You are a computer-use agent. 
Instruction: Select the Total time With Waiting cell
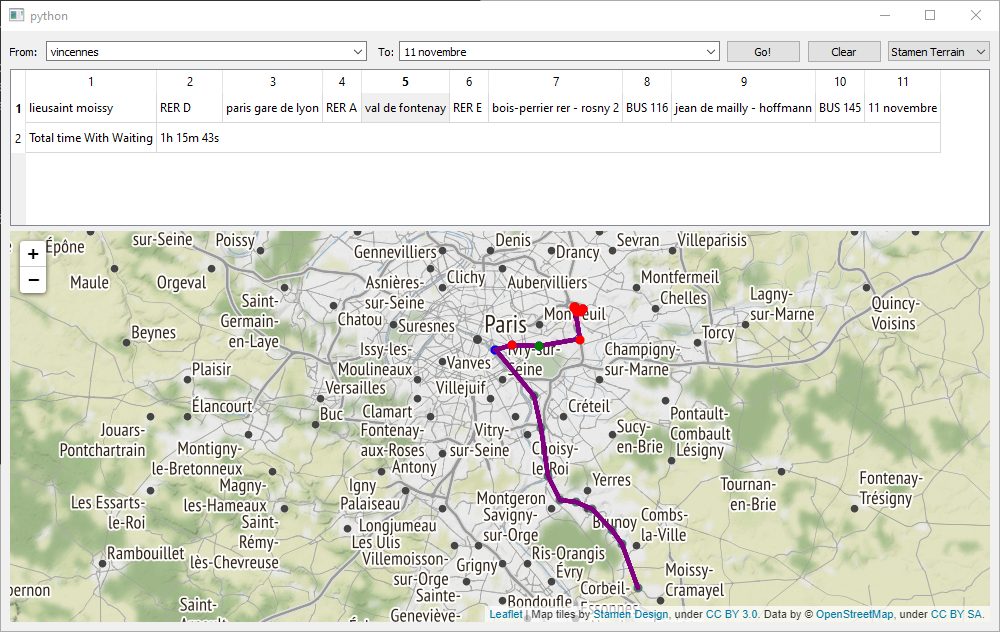click(91, 138)
